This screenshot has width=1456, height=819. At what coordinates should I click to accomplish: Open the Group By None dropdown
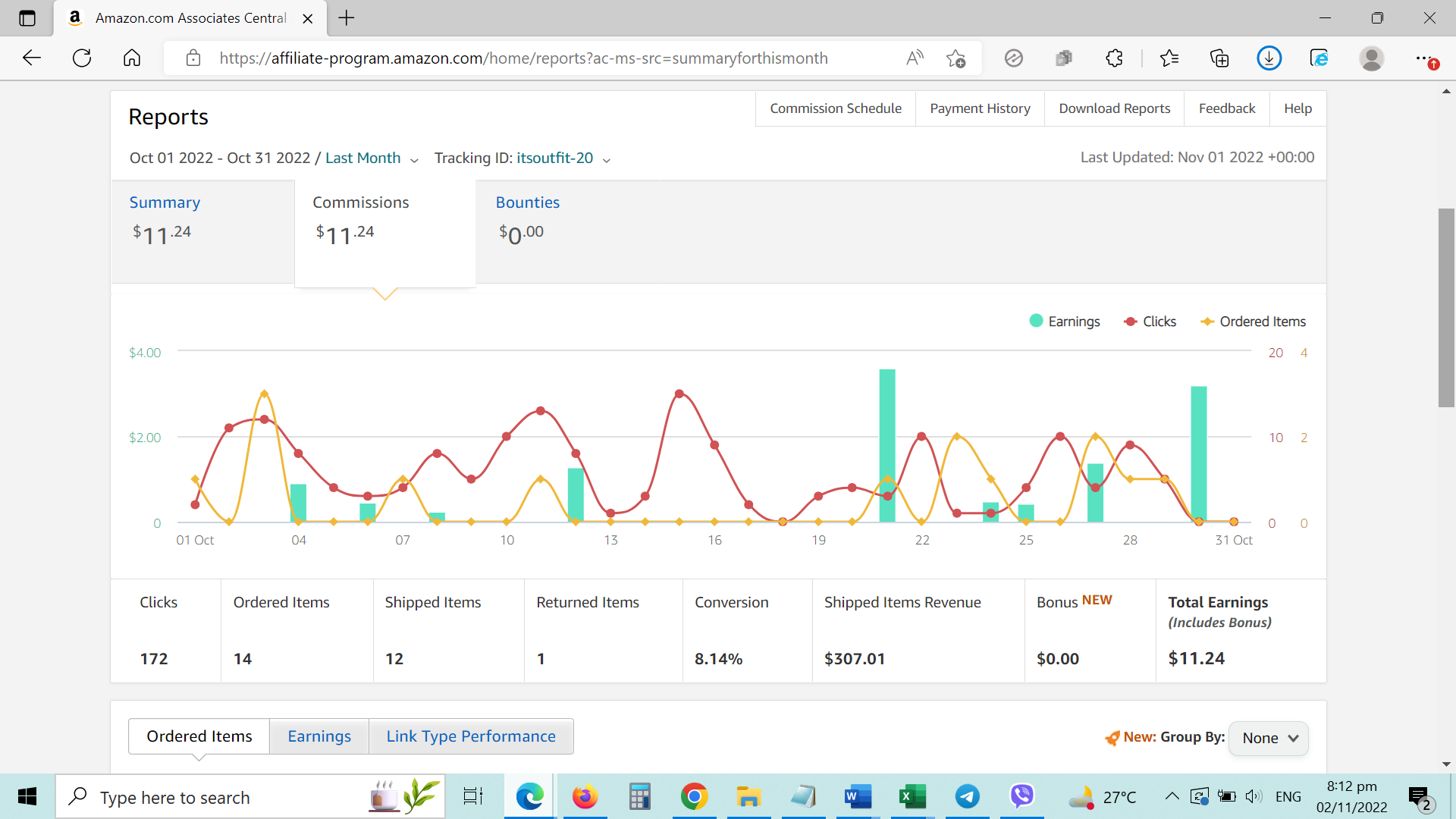pyautogui.click(x=1269, y=738)
